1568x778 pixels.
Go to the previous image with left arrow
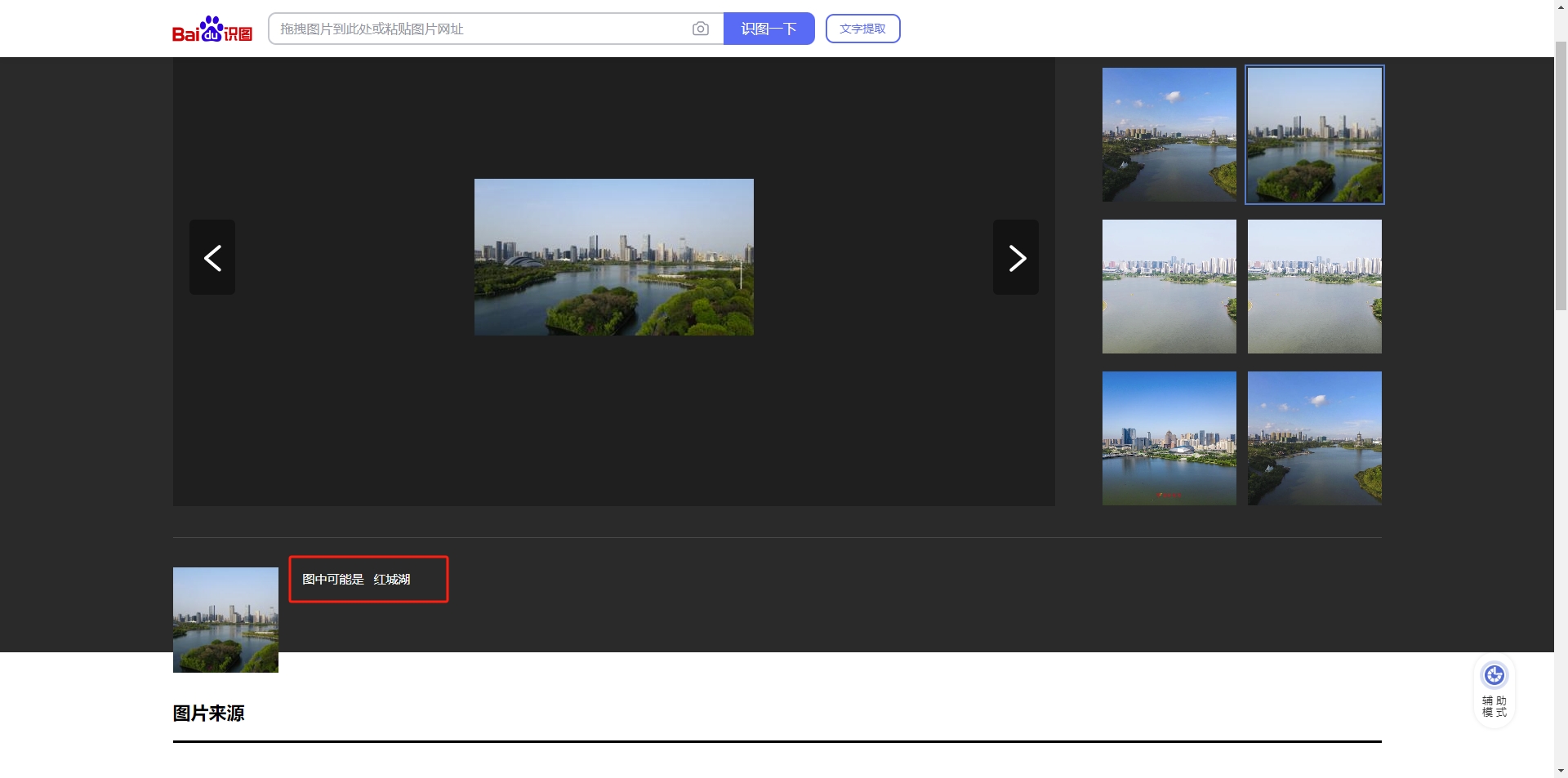point(212,257)
